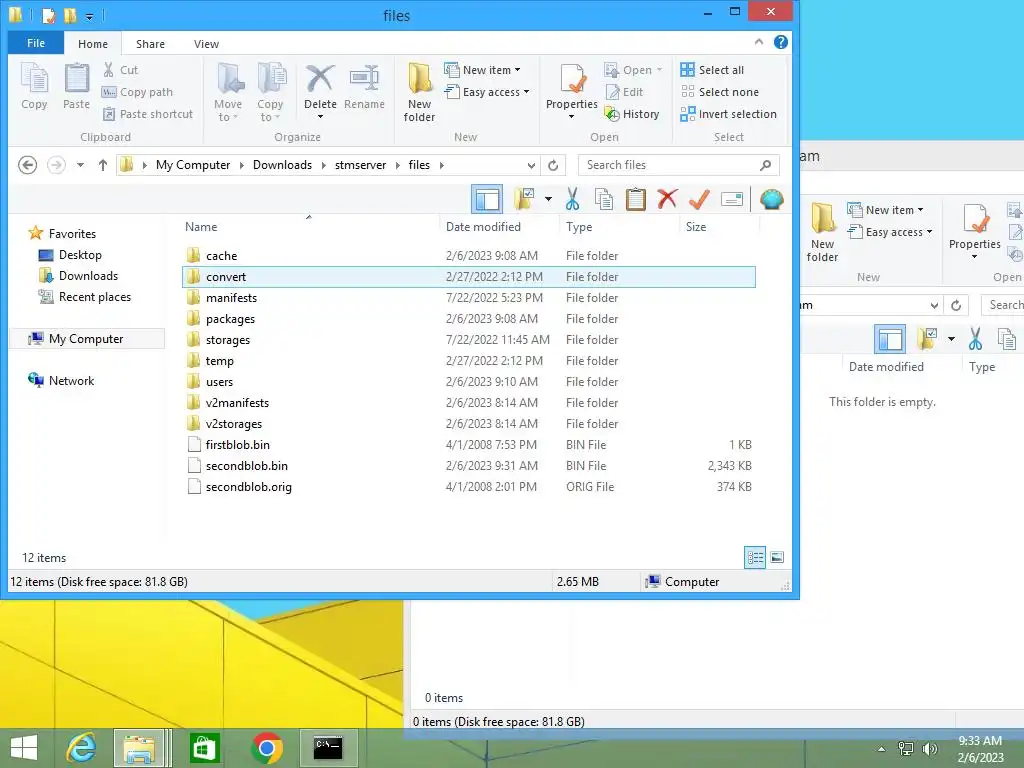The height and width of the screenshot is (768, 1024).
Task: Click the Up one level arrow
Action: (103, 165)
